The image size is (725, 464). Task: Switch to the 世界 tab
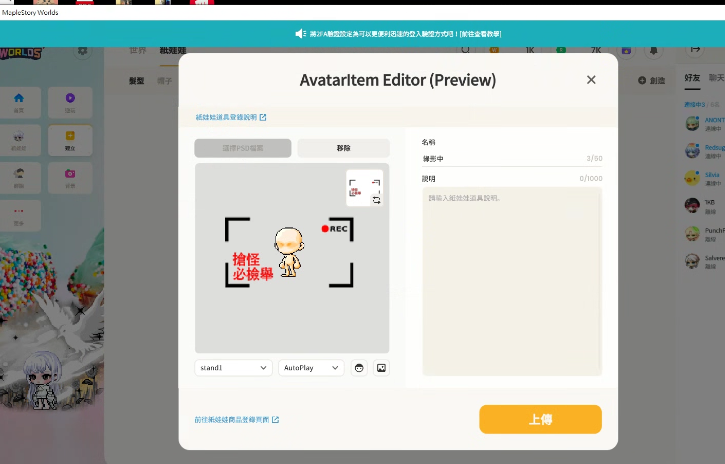point(137,50)
